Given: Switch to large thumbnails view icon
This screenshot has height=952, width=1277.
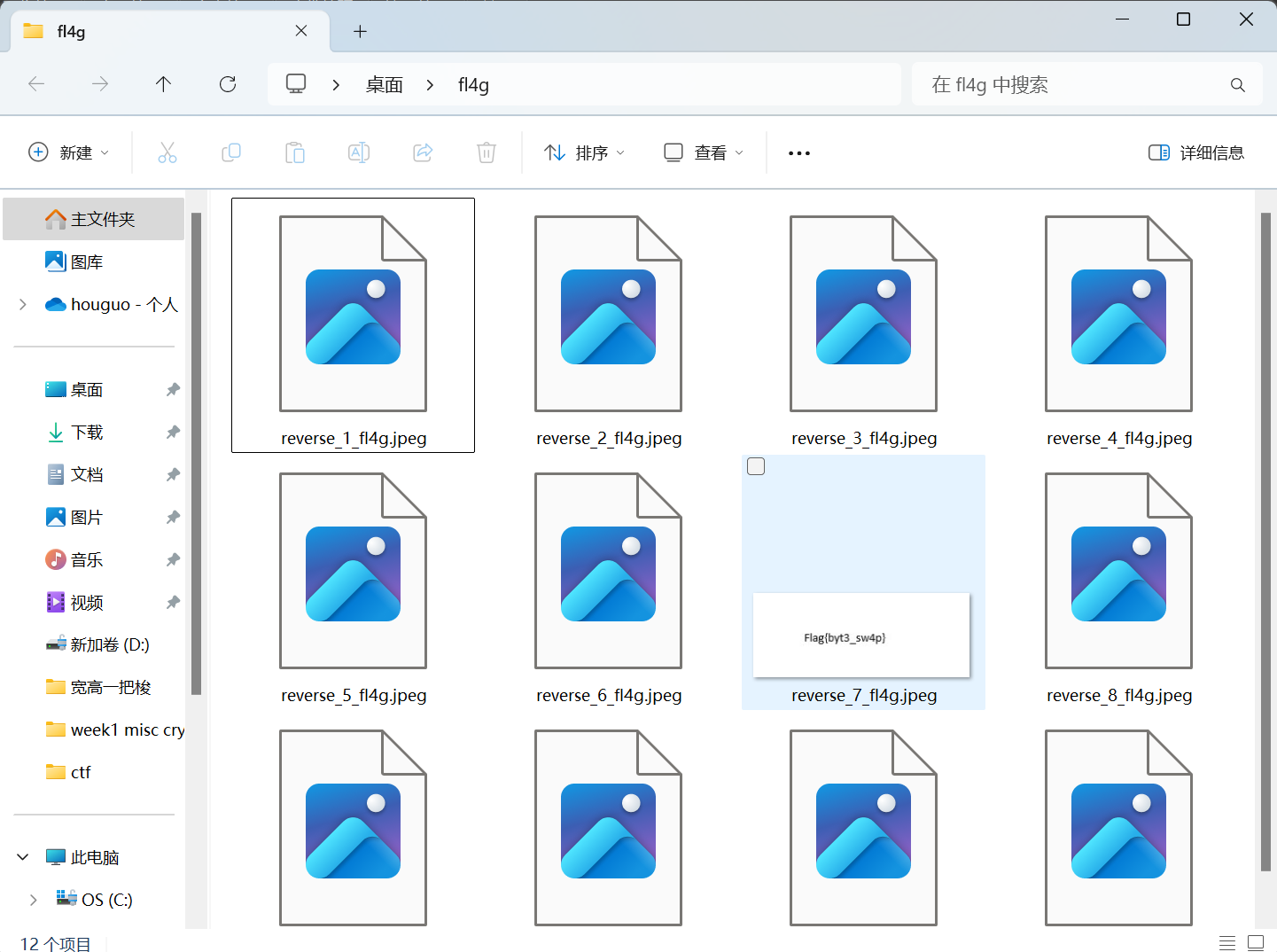Looking at the screenshot, I should pyautogui.click(x=1256, y=942).
